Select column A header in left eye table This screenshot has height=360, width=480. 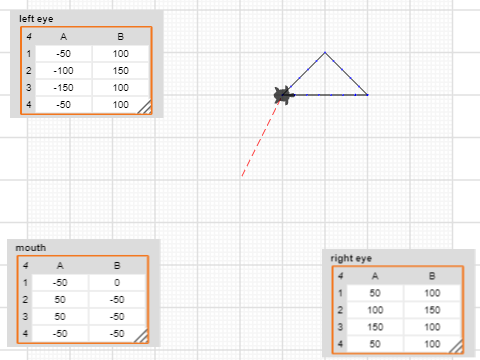pos(63,37)
